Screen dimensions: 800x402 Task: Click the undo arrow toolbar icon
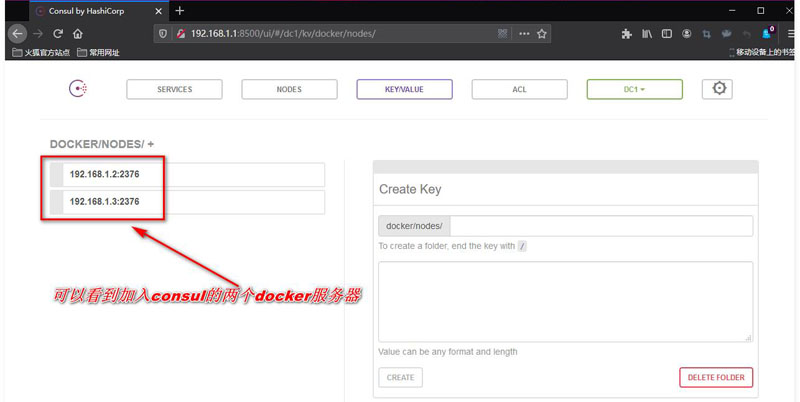coord(746,34)
